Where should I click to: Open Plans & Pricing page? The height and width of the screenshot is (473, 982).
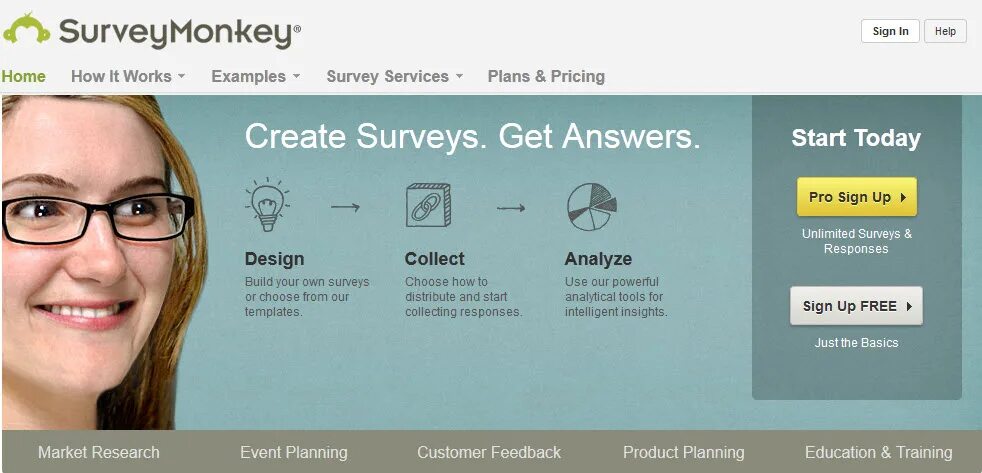pos(546,76)
